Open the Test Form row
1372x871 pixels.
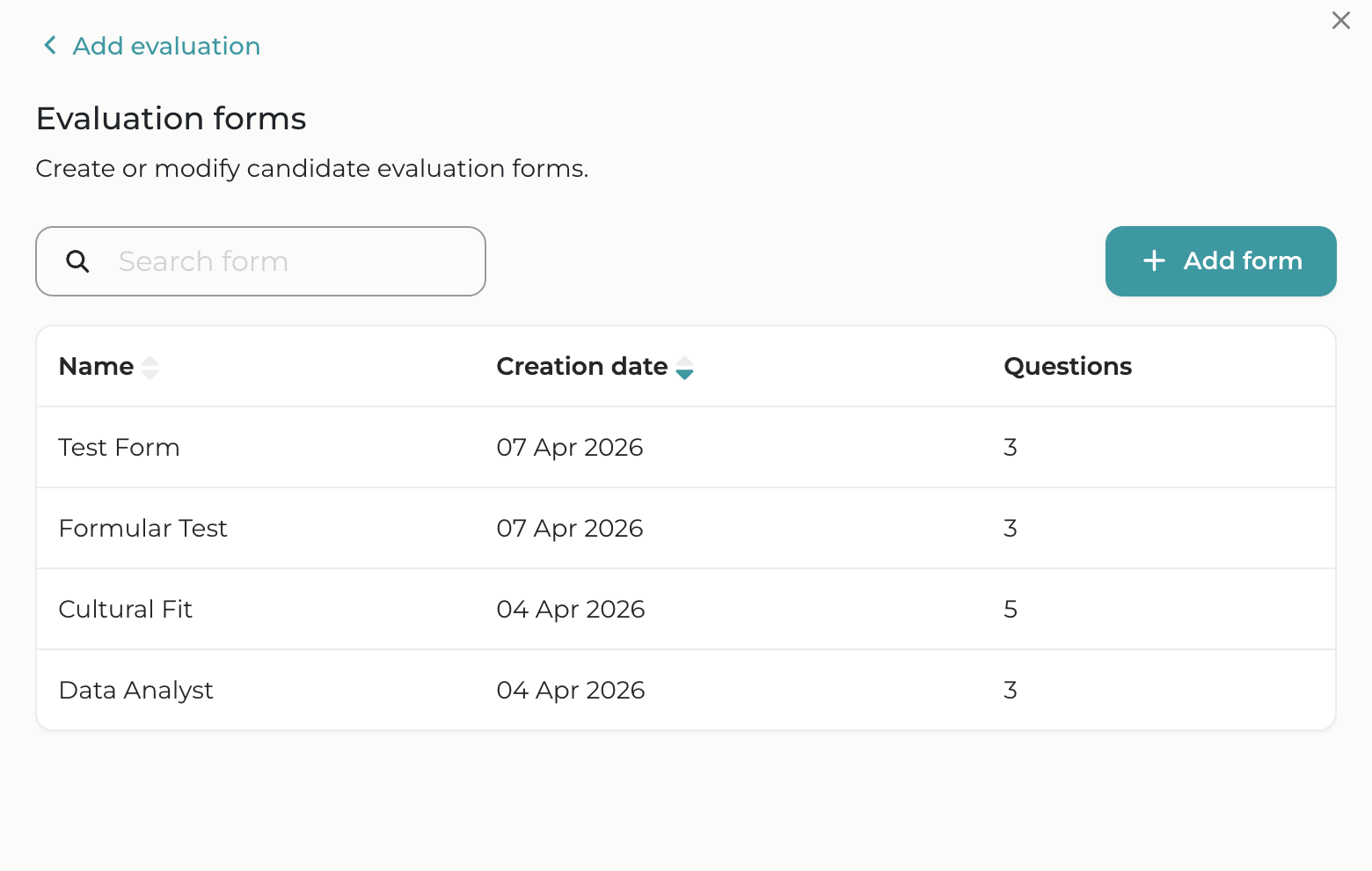pyautogui.click(x=119, y=447)
